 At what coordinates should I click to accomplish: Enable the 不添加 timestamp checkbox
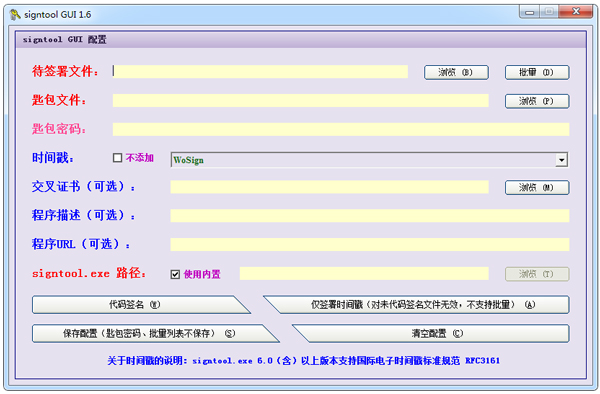pyautogui.click(x=117, y=158)
